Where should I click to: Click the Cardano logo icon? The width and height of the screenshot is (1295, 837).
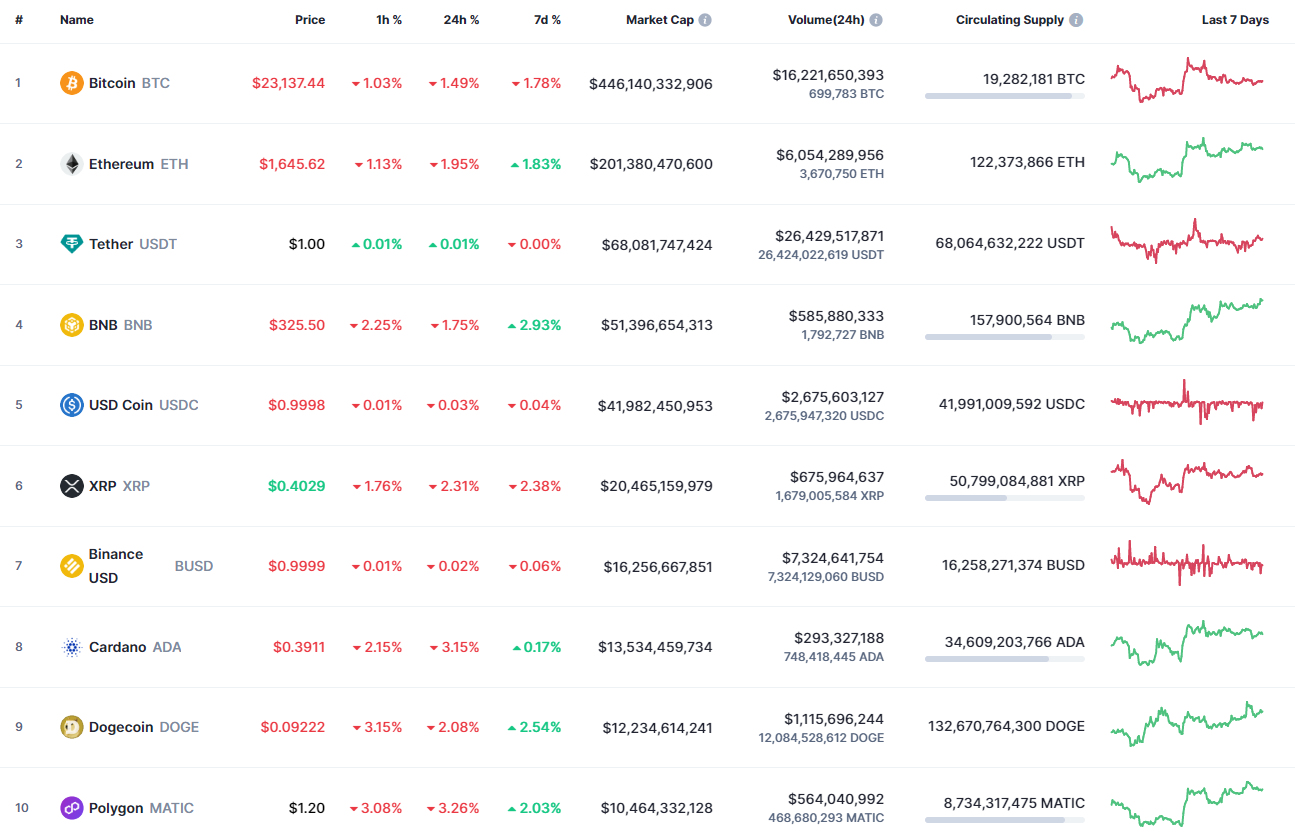coord(71,647)
